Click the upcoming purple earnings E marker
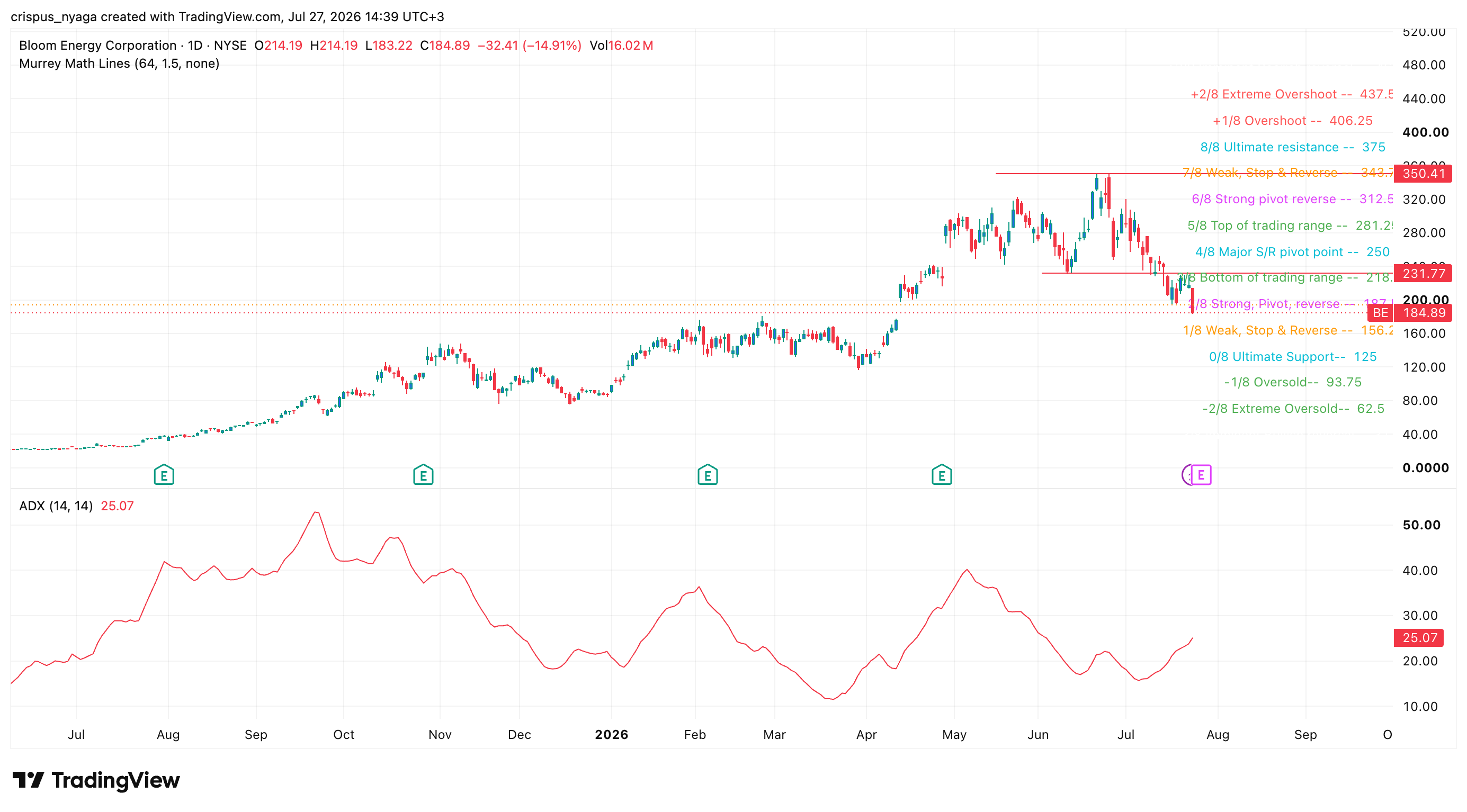The height and width of the screenshot is (812, 1467). pyautogui.click(x=1201, y=475)
